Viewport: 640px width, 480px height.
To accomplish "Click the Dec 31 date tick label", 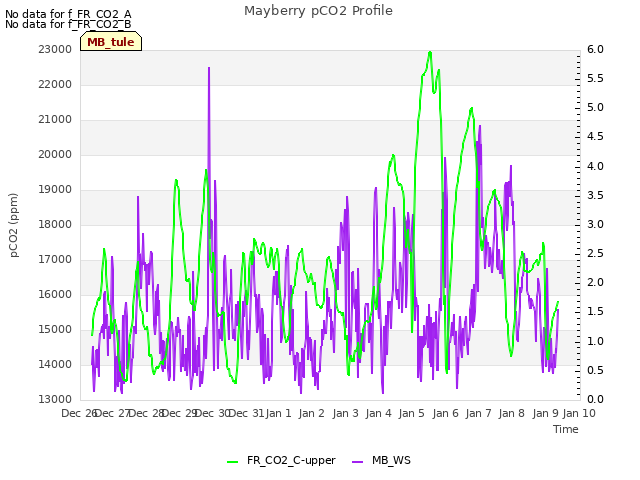I will click(247, 413).
